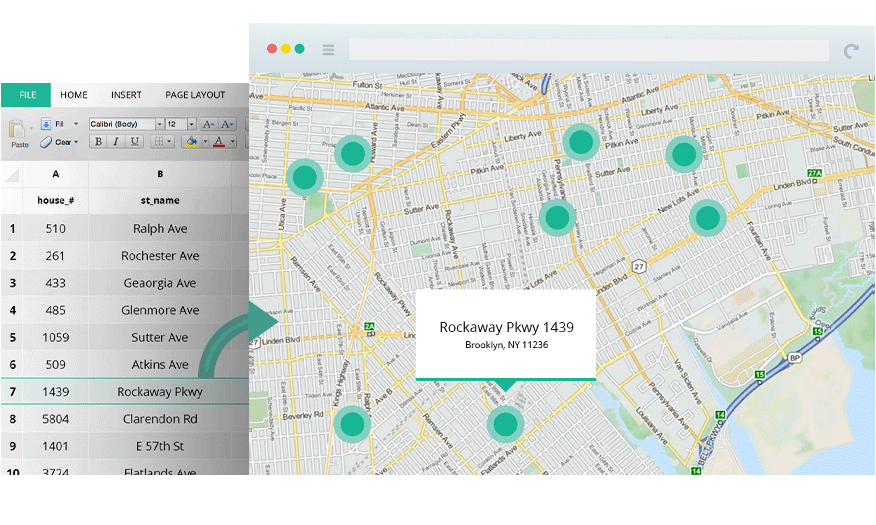Open the font size dropdown arrow
Image resolution: width=876 pixels, height=525 pixels.
(x=192, y=124)
